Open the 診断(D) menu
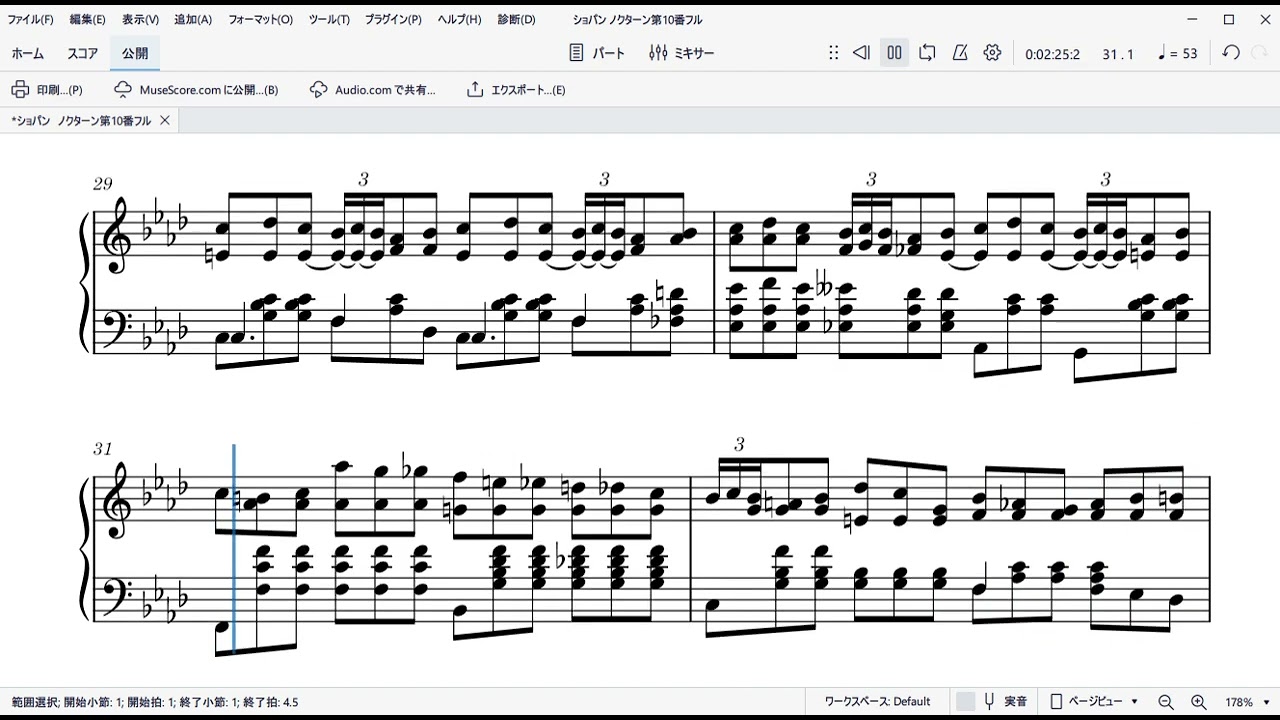 pos(516,19)
